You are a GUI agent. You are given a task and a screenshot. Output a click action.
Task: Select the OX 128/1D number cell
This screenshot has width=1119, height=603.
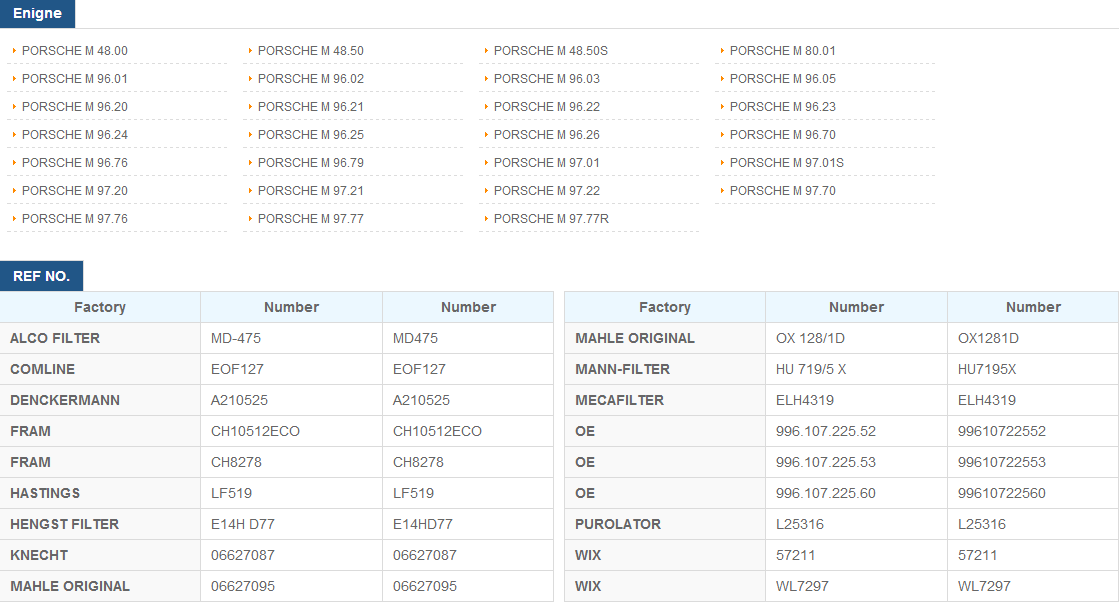[x=856, y=338]
